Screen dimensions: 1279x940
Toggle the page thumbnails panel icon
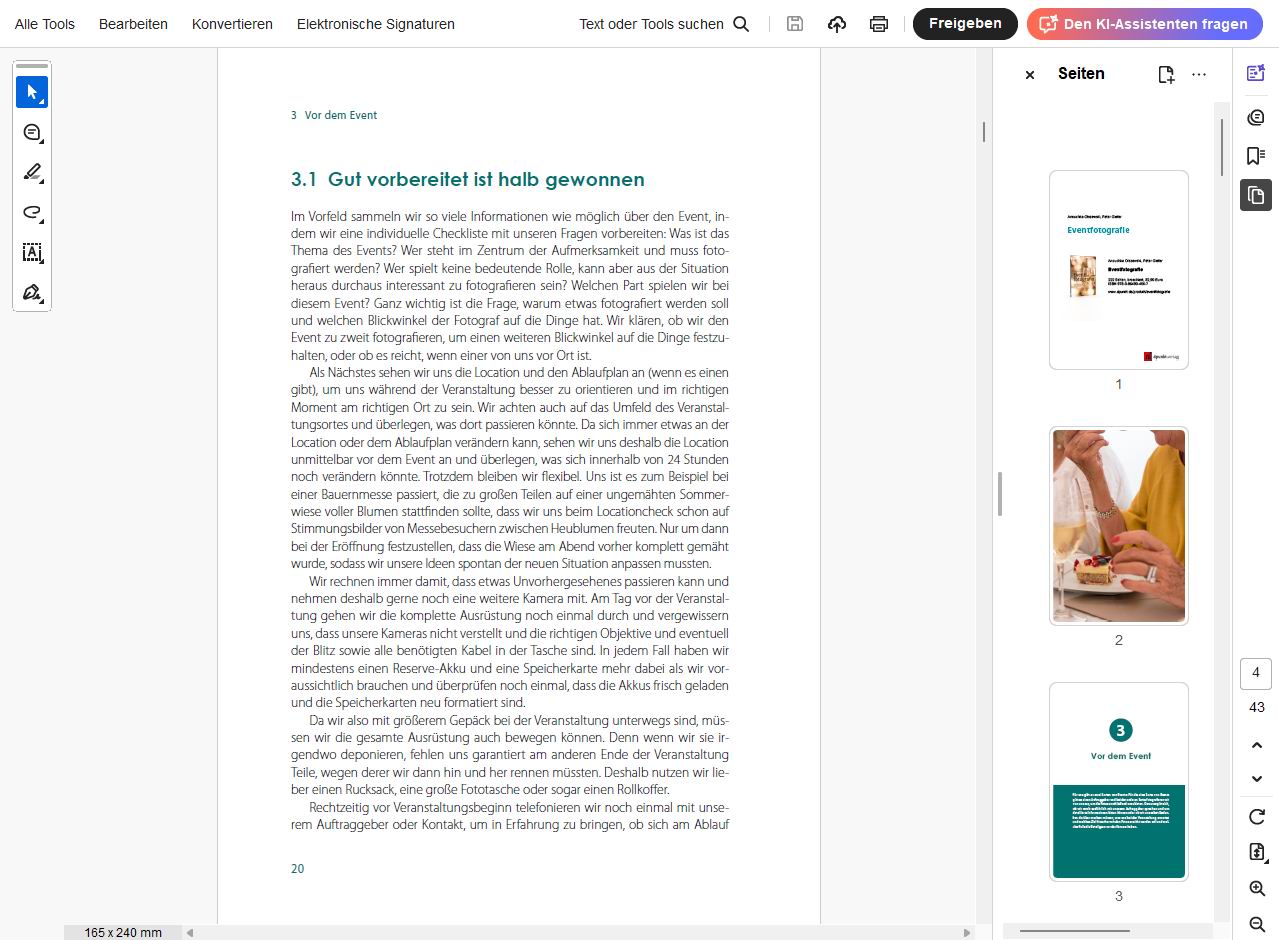1256,195
